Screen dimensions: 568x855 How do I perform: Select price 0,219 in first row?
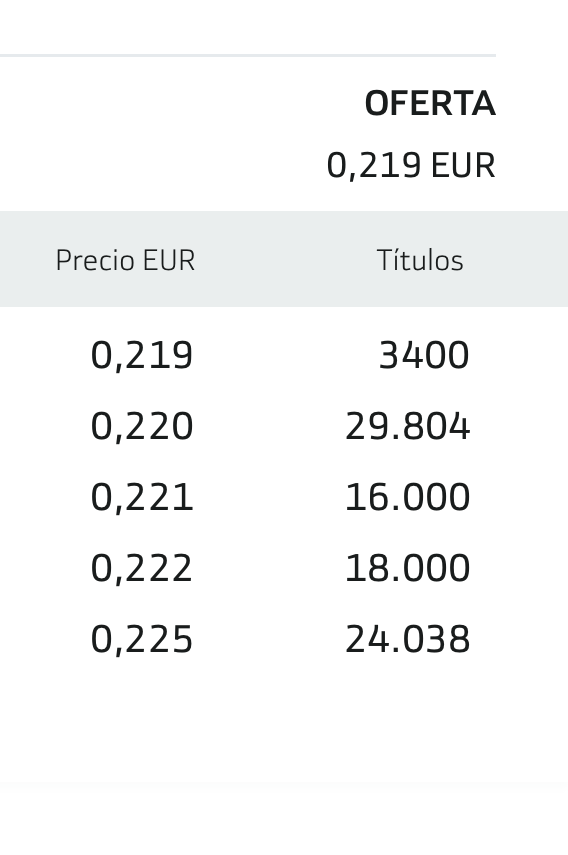click(x=142, y=356)
